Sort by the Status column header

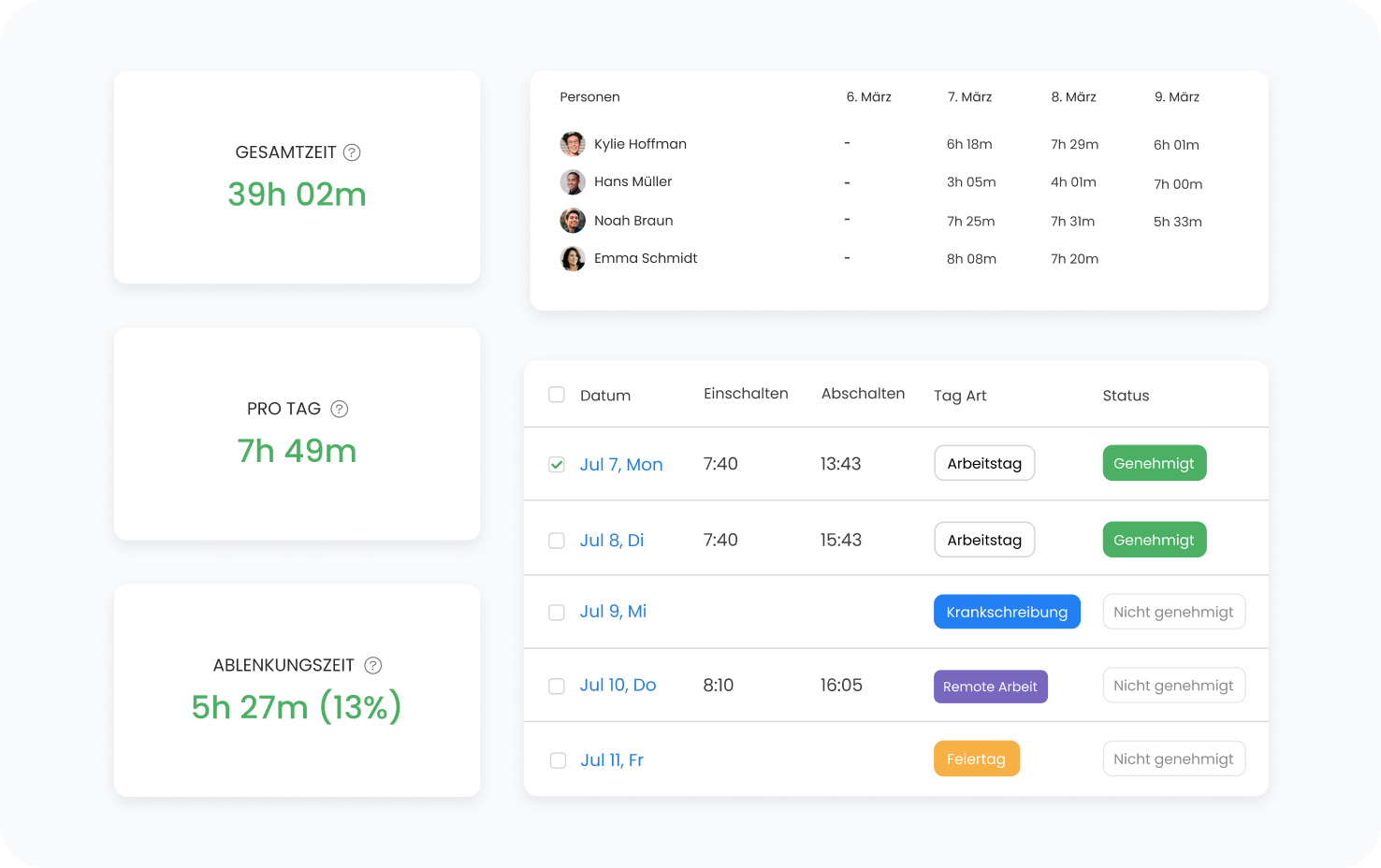[1126, 396]
